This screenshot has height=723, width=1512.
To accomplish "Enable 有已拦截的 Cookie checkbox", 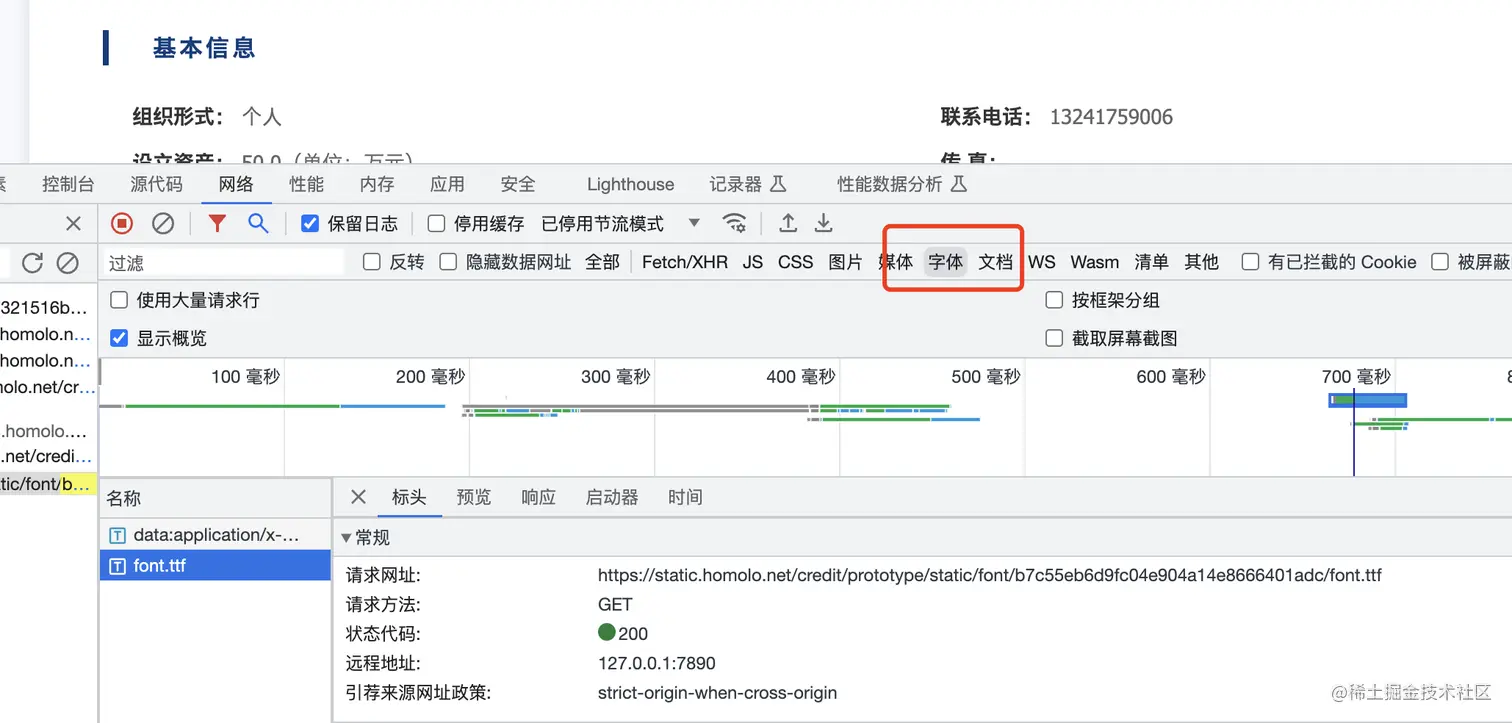I will point(1250,262).
